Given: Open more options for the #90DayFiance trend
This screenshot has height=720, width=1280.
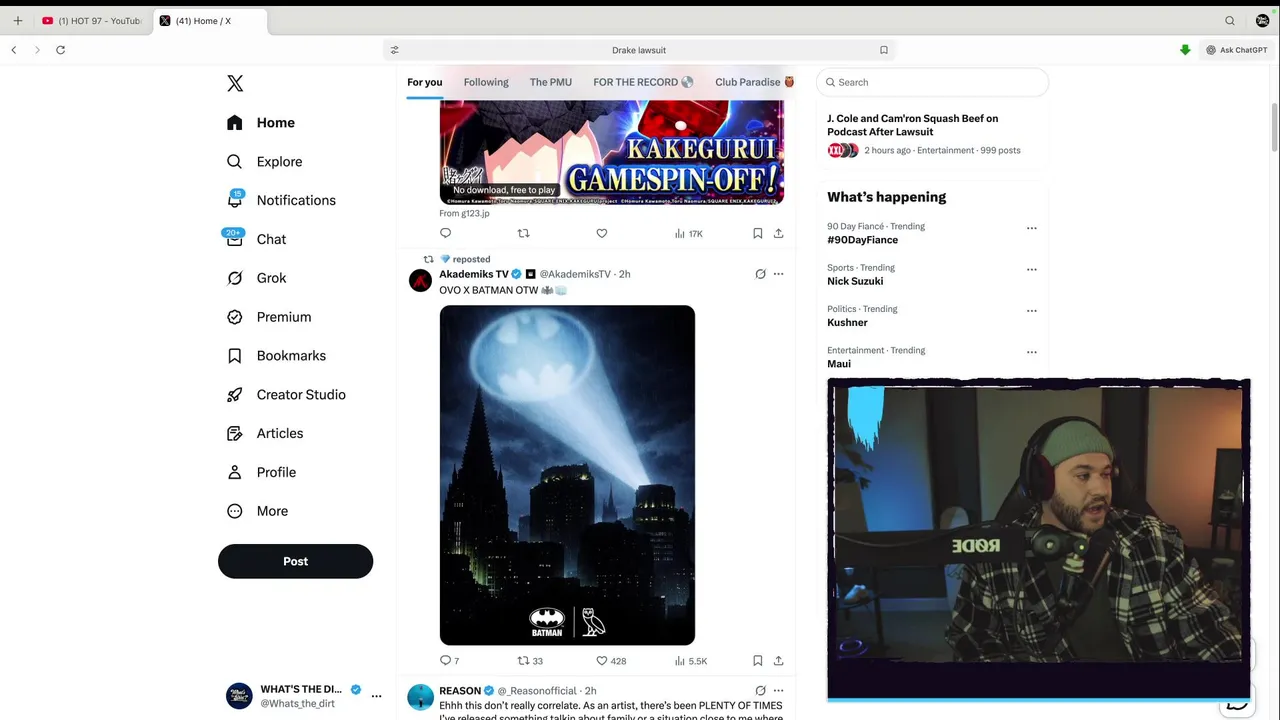Looking at the screenshot, I should 1031,228.
